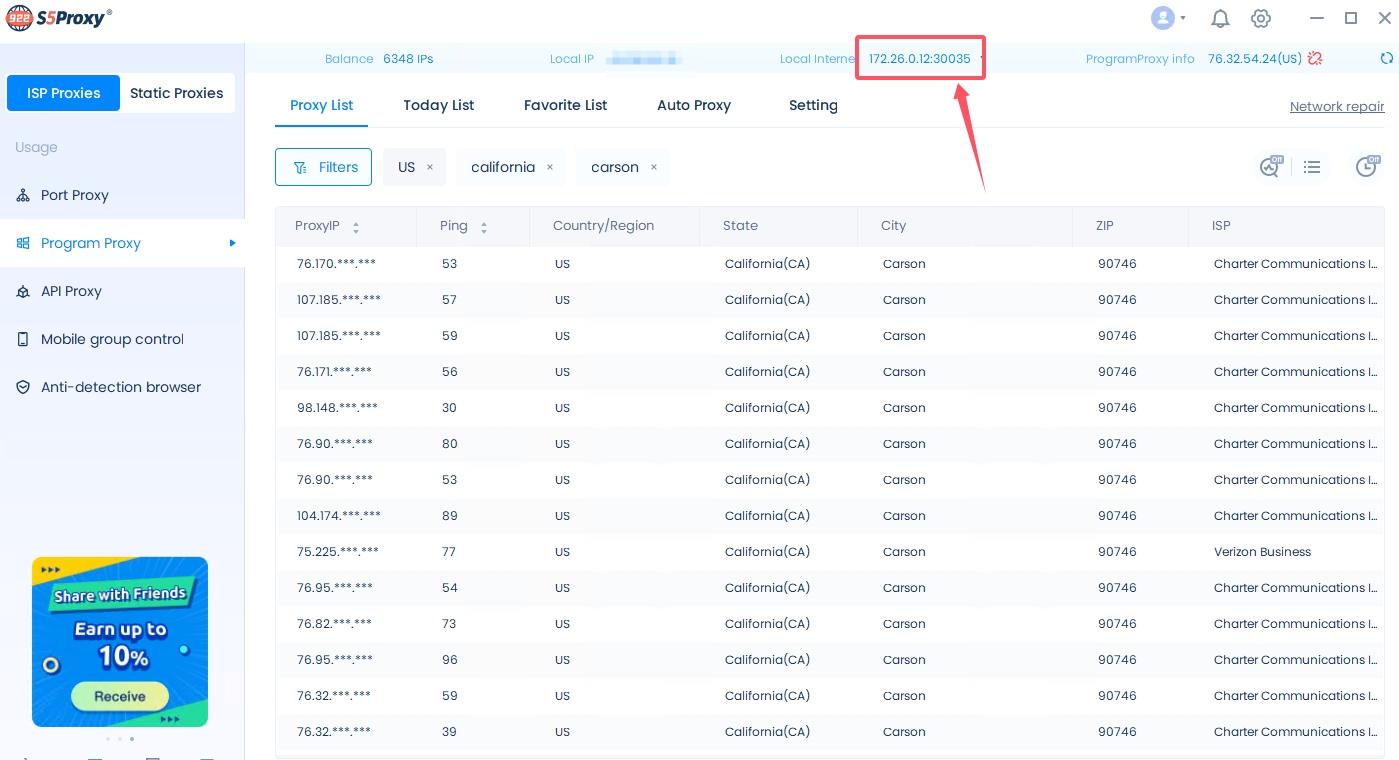
Task: Toggle the IP speed-test Off switch
Action: pyautogui.click(x=1270, y=167)
